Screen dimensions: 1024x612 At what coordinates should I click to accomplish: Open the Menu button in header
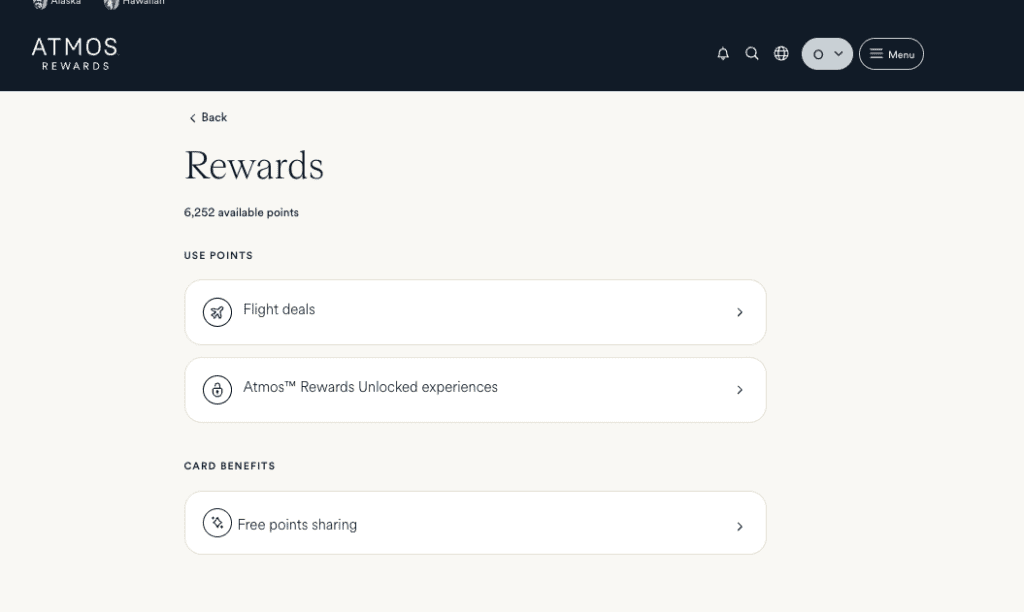891,54
